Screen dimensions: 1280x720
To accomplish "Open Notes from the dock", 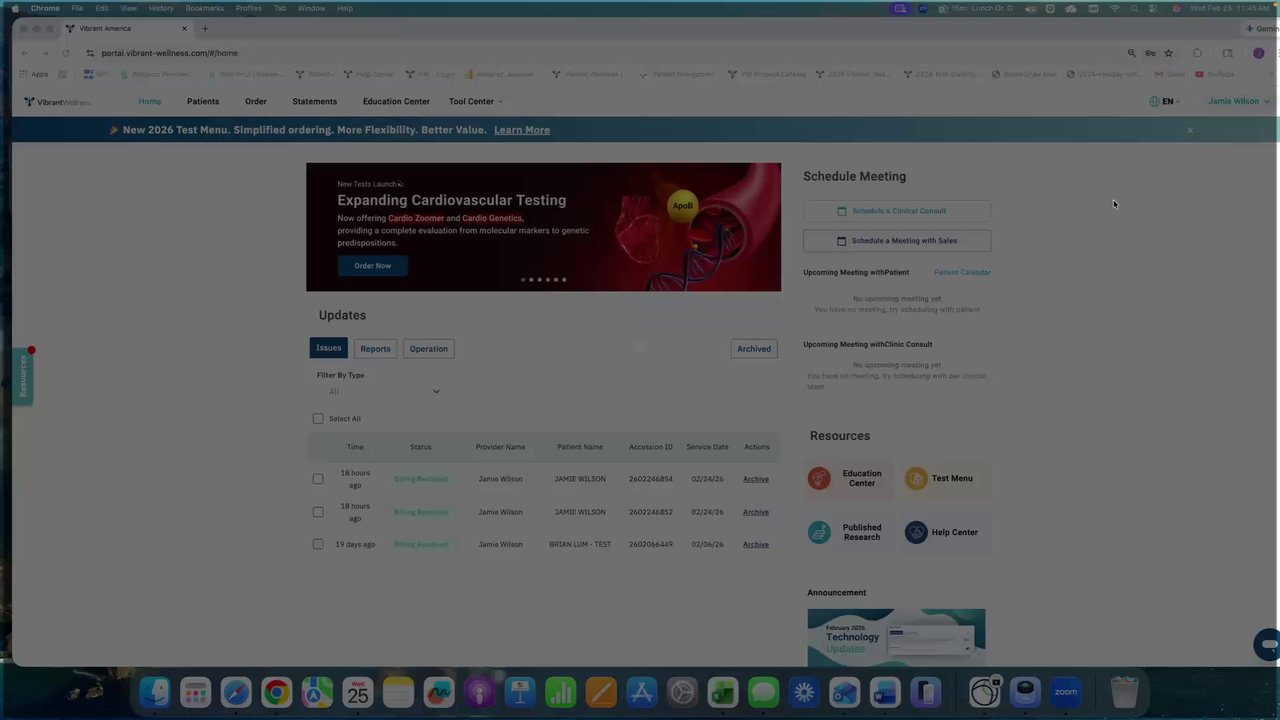I will click(398, 692).
